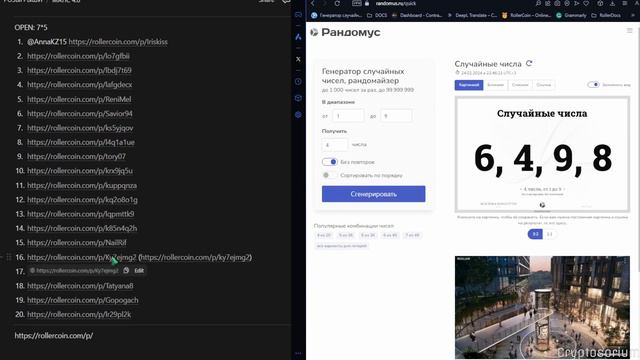Click the sidebar clock history icon
Viewport: 640px width, 360px height.
(x=298, y=82)
